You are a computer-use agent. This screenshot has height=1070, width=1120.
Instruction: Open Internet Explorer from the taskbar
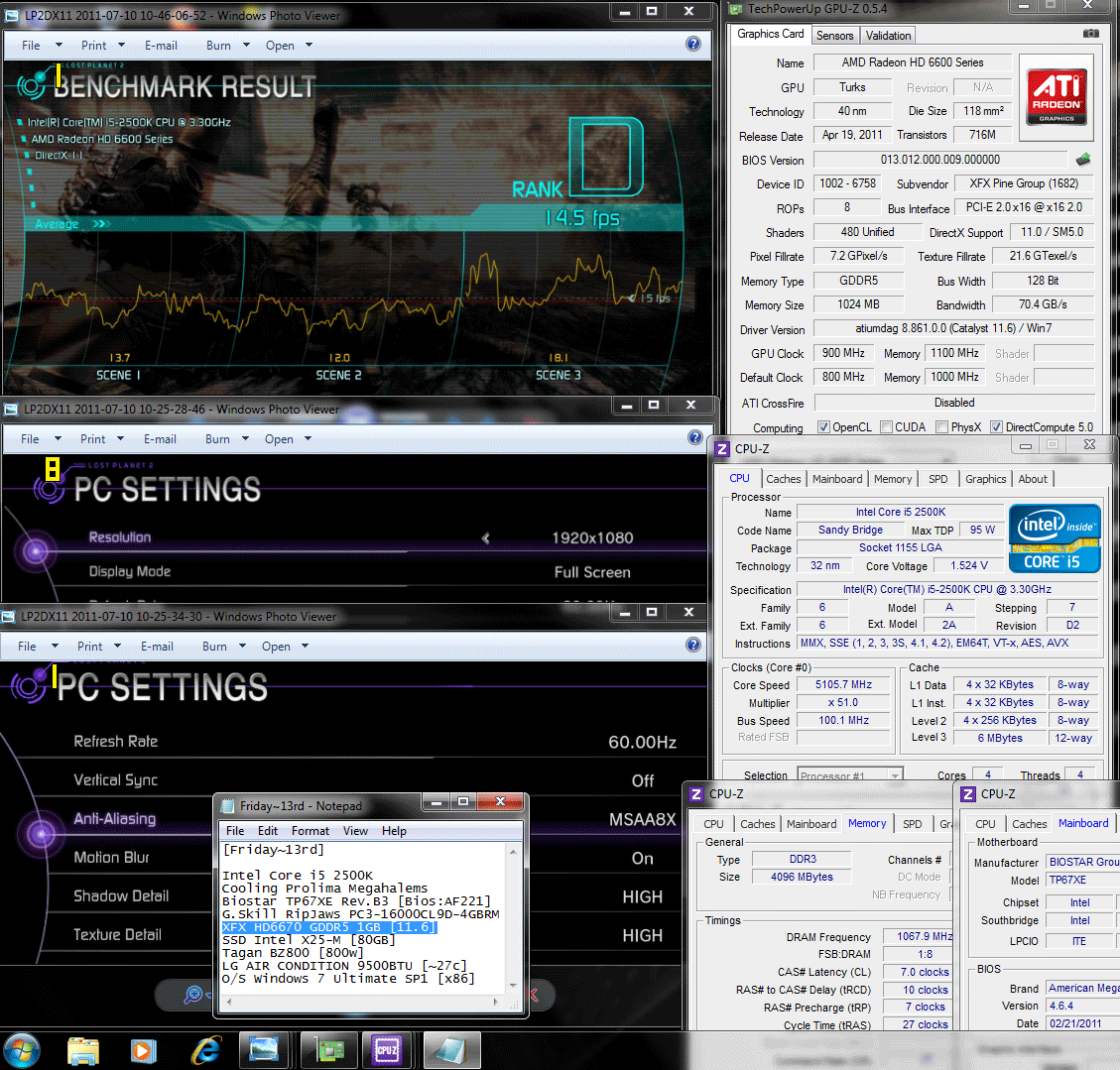tap(205, 1051)
